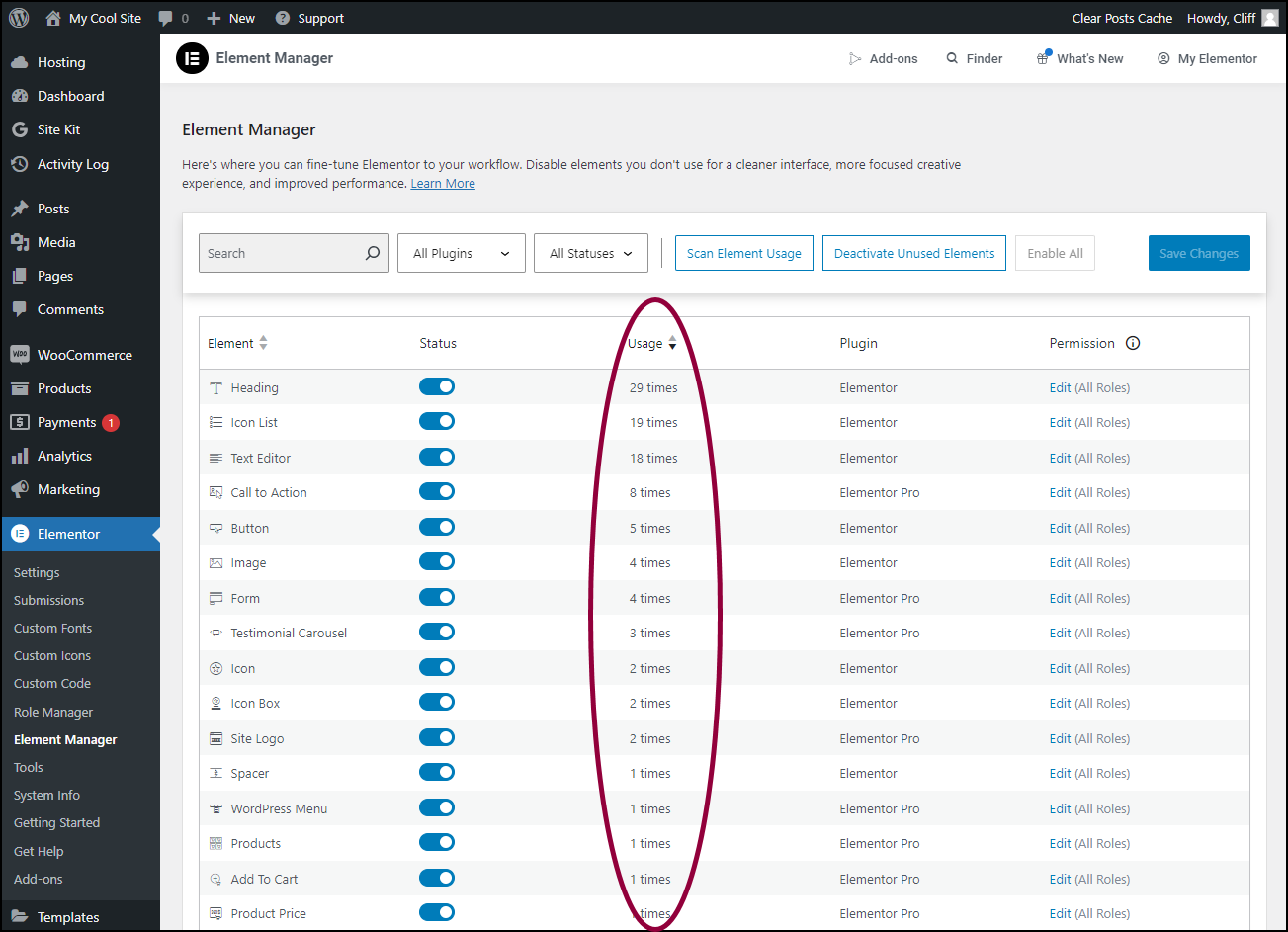Screen dimensions: 1288x932
Task: Open the Learn More link
Action: 443,184
